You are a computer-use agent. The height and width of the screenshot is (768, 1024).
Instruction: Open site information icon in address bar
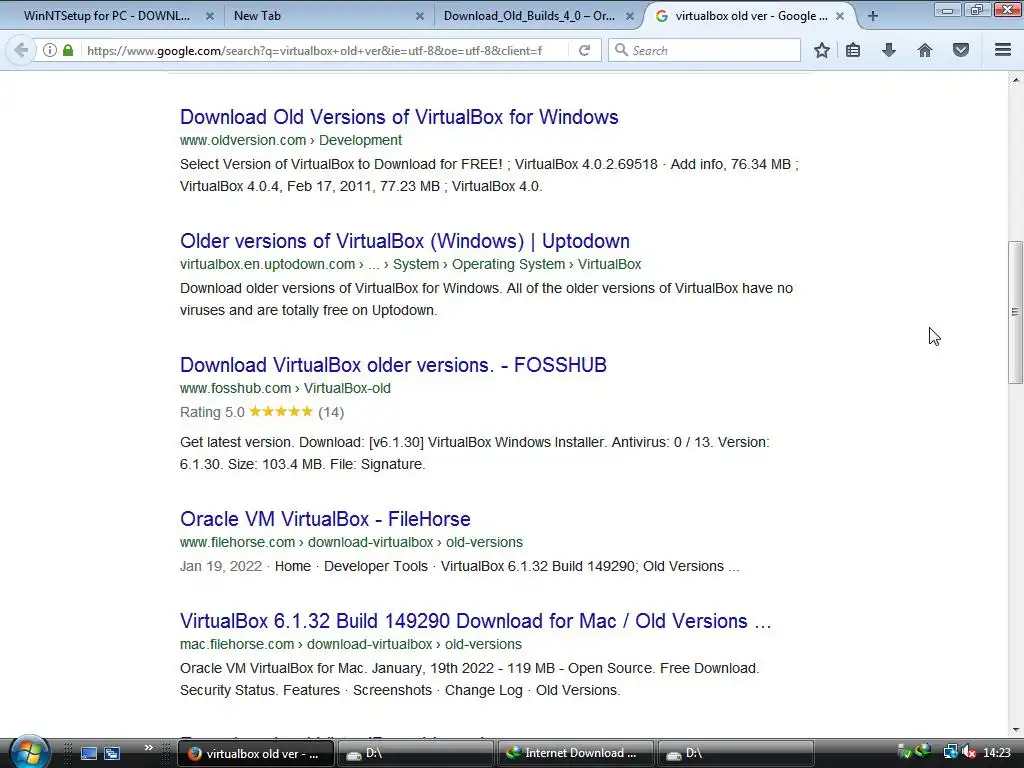coord(50,50)
